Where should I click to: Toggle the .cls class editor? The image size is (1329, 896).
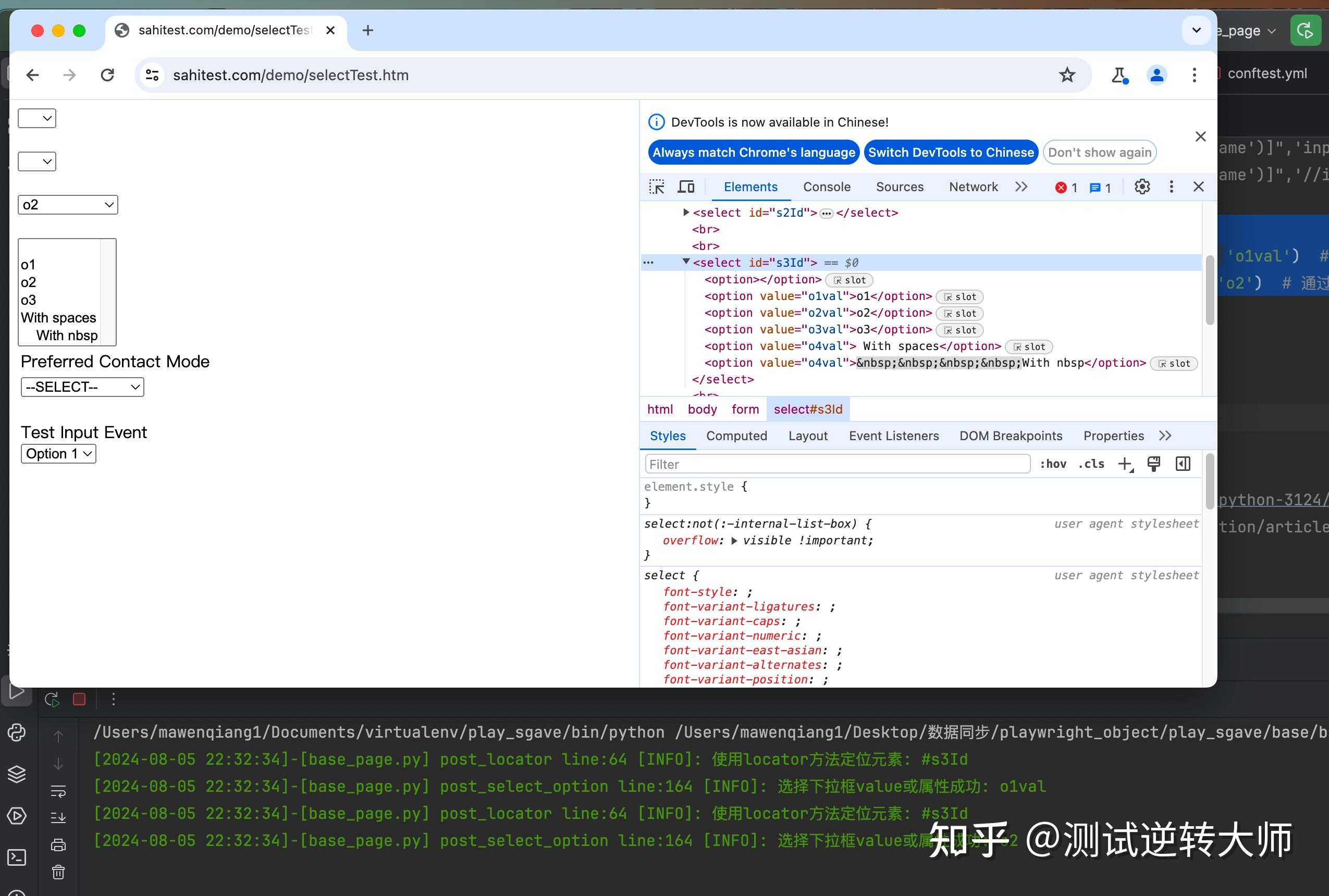1091,464
